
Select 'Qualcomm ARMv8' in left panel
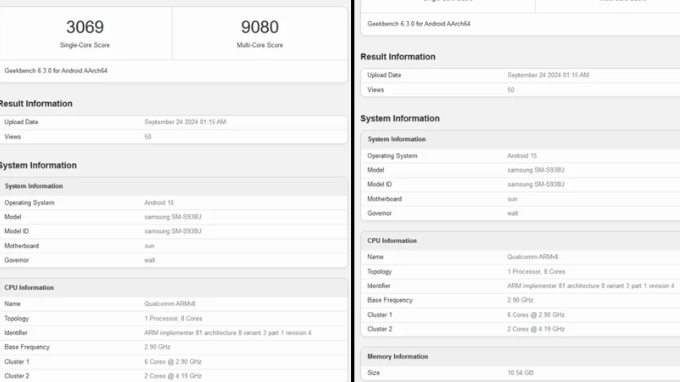coord(170,304)
